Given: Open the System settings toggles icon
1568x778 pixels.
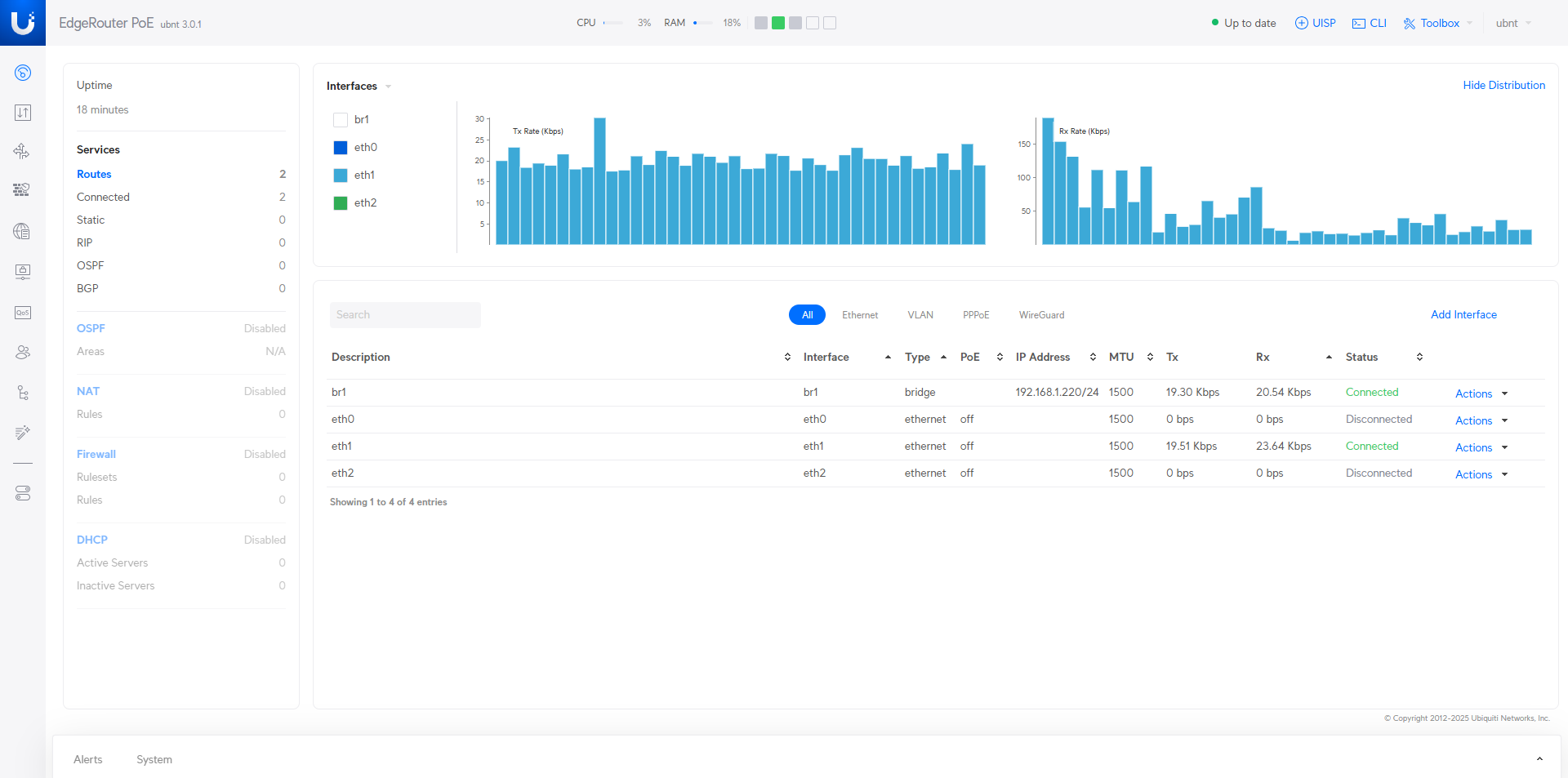Looking at the screenshot, I should 23,493.
